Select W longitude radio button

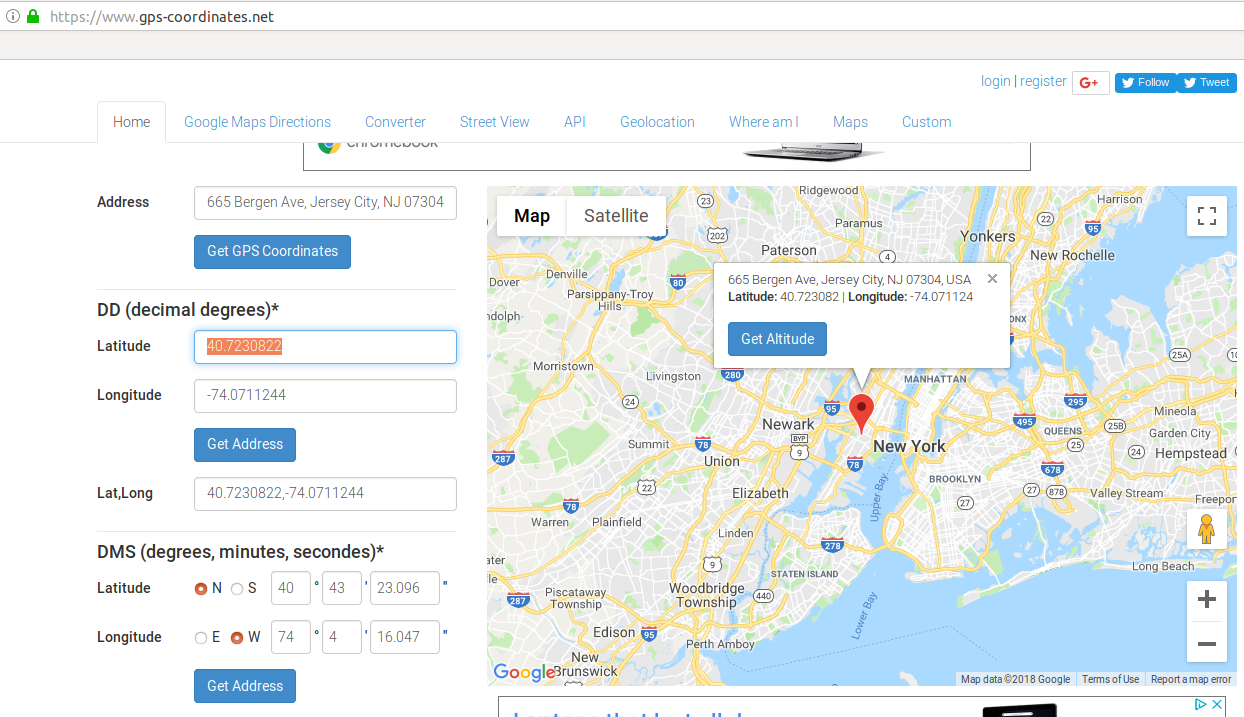point(237,638)
